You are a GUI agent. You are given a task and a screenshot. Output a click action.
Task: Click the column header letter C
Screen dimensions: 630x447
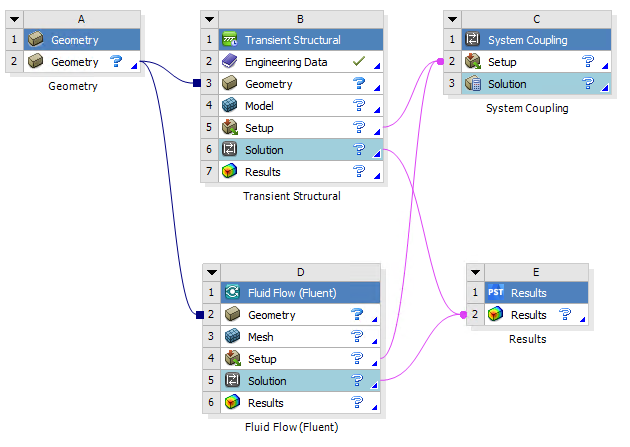coord(536,19)
